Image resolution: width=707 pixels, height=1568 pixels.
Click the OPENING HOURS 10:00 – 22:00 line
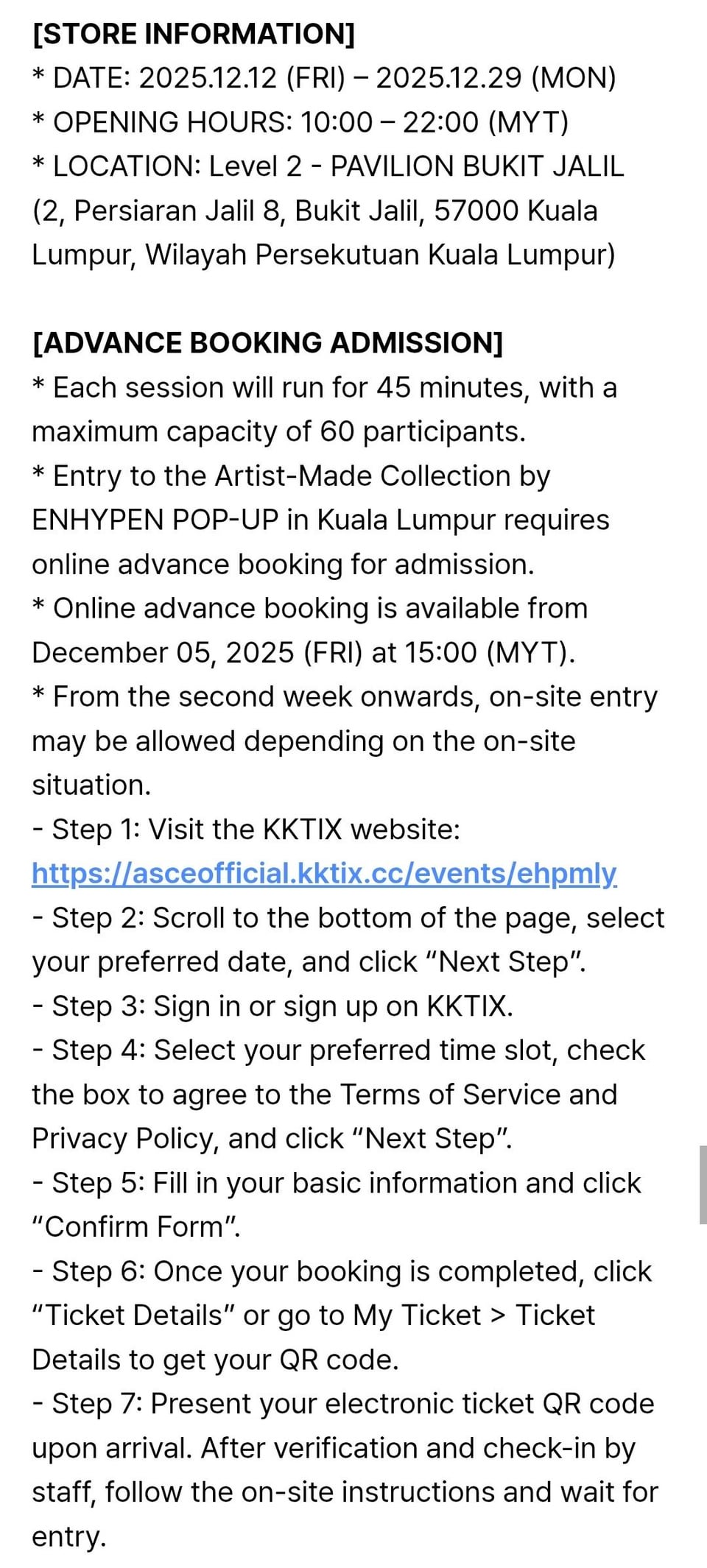click(300, 122)
